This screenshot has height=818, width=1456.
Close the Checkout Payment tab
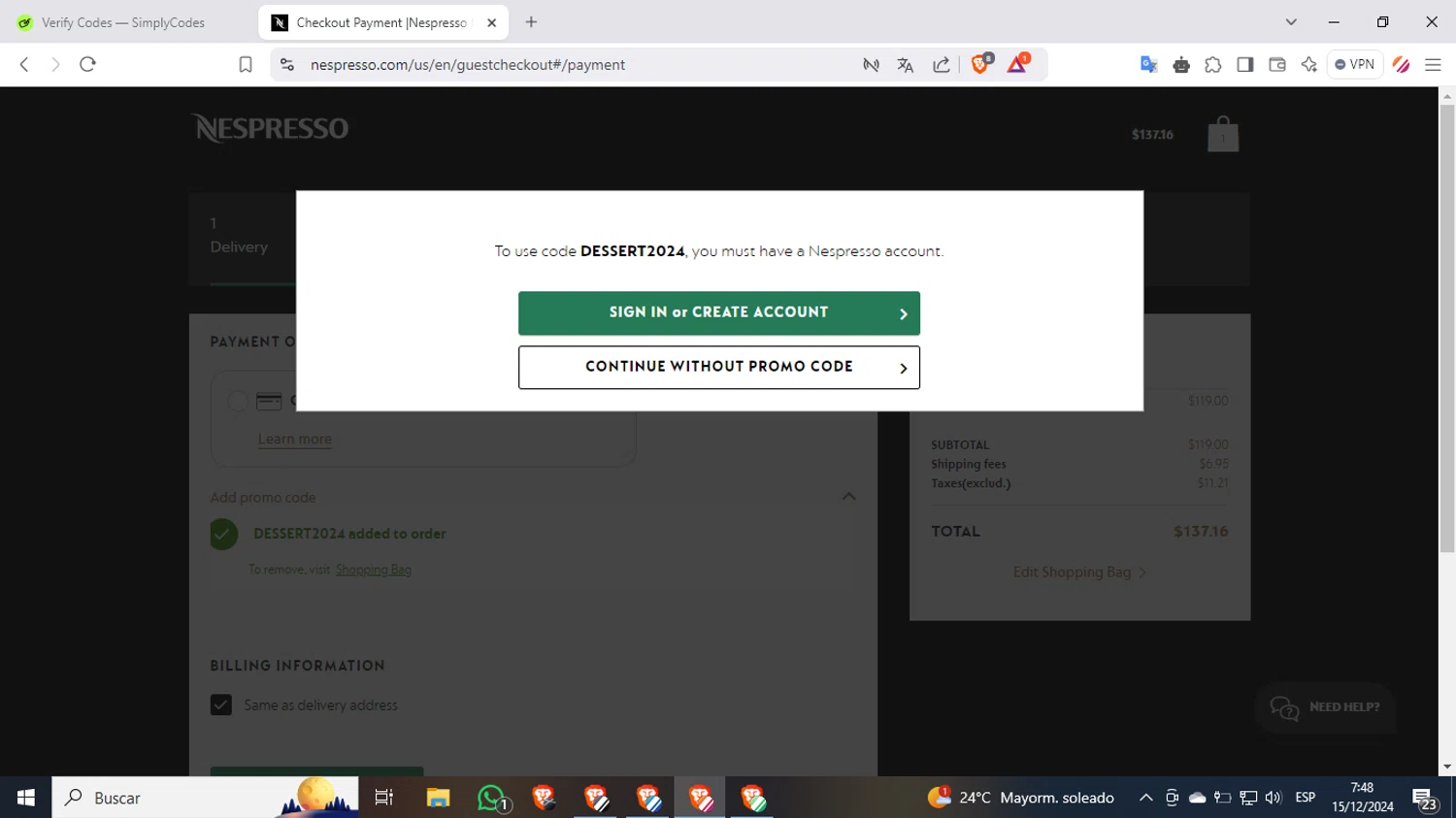(491, 22)
